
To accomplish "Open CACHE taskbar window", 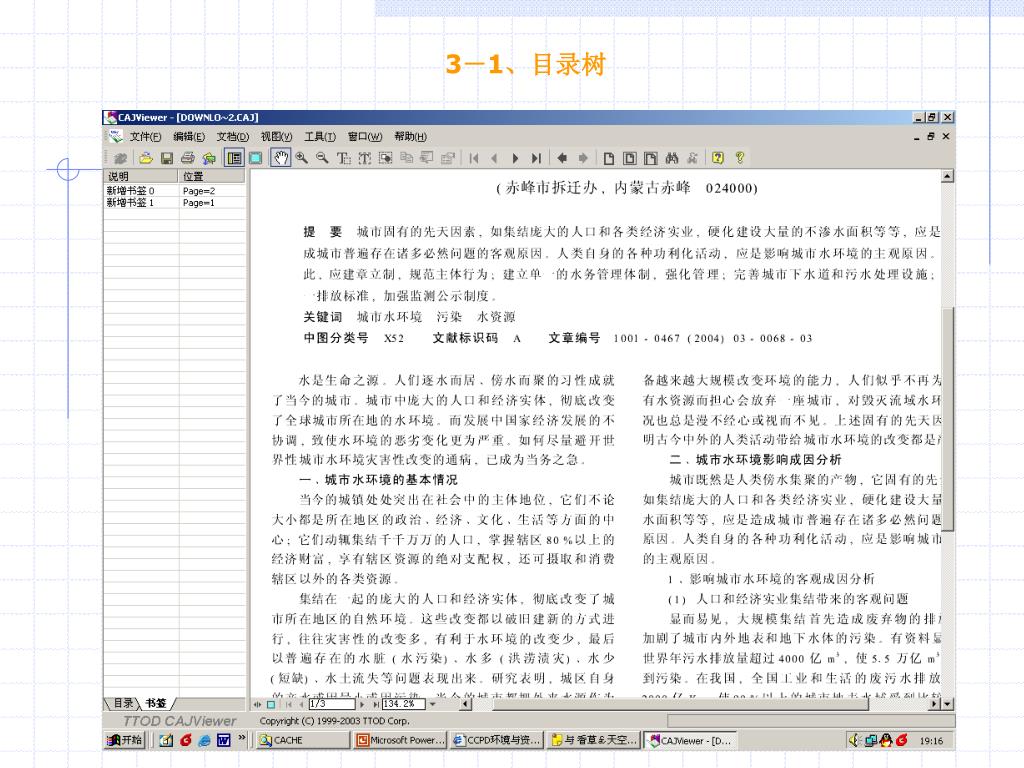I will click(302, 740).
